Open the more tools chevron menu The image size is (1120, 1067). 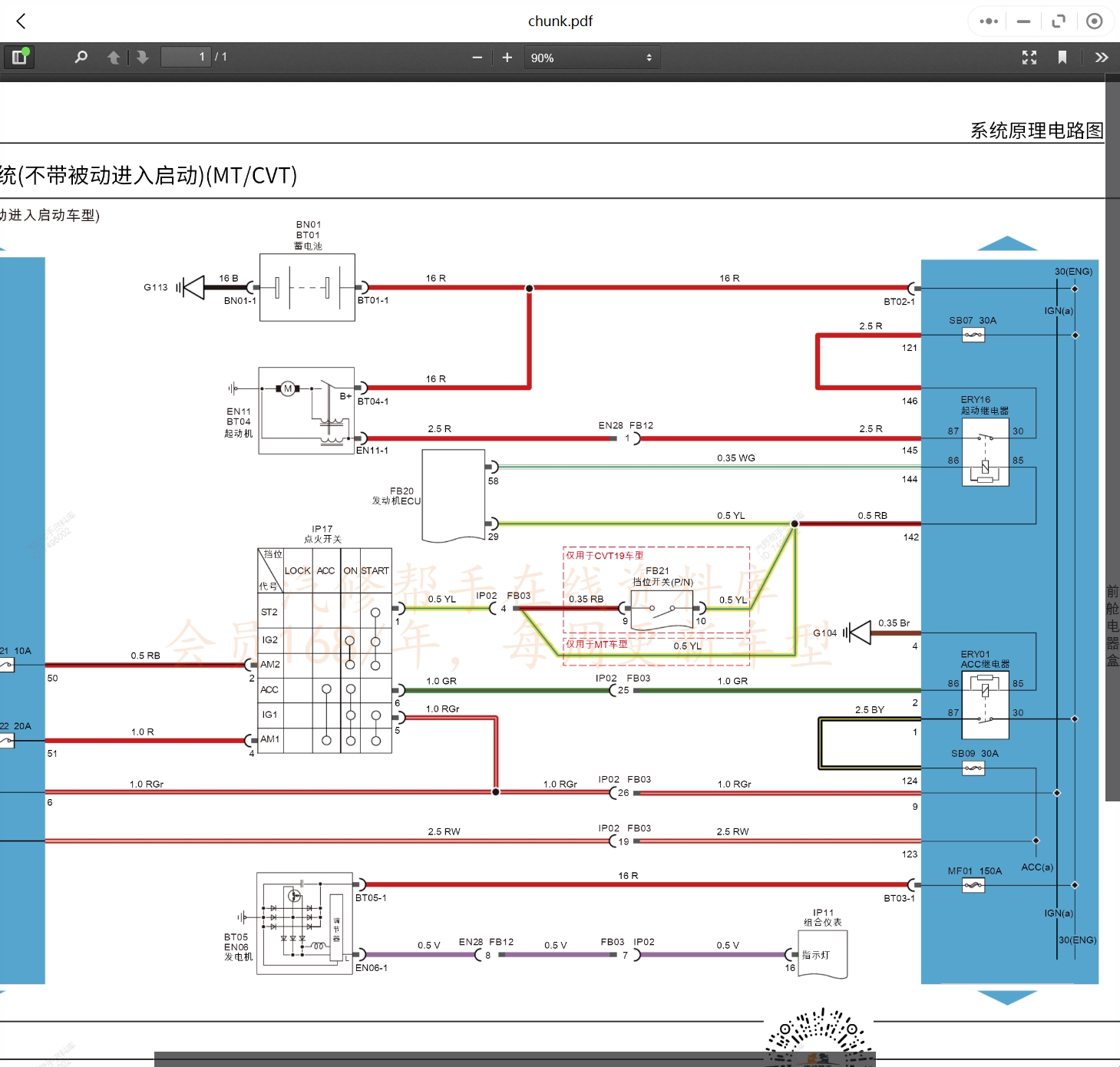point(1101,57)
